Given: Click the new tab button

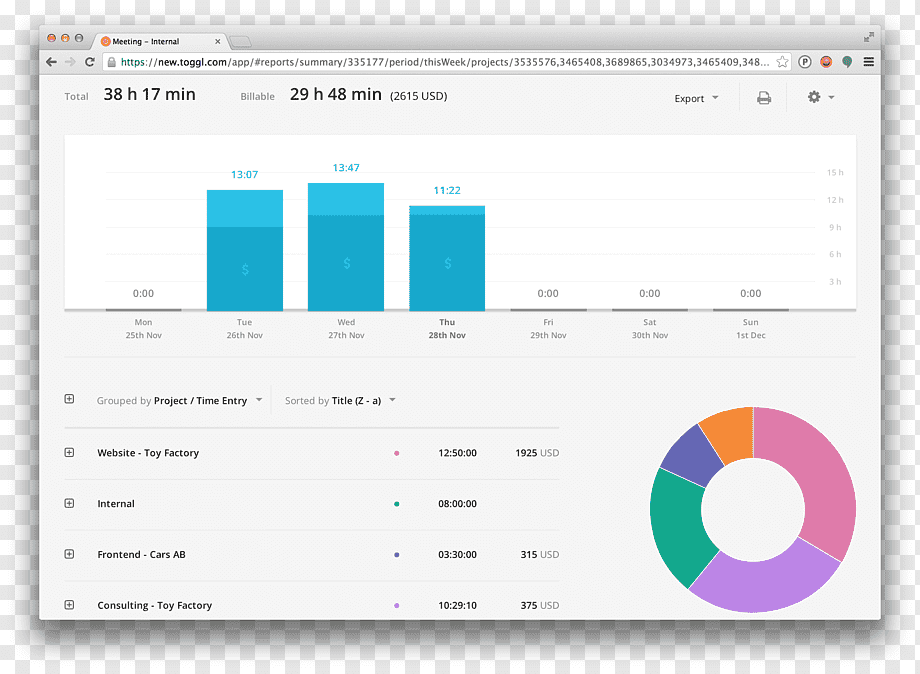Looking at the screenshot, I should pos(240,42).
